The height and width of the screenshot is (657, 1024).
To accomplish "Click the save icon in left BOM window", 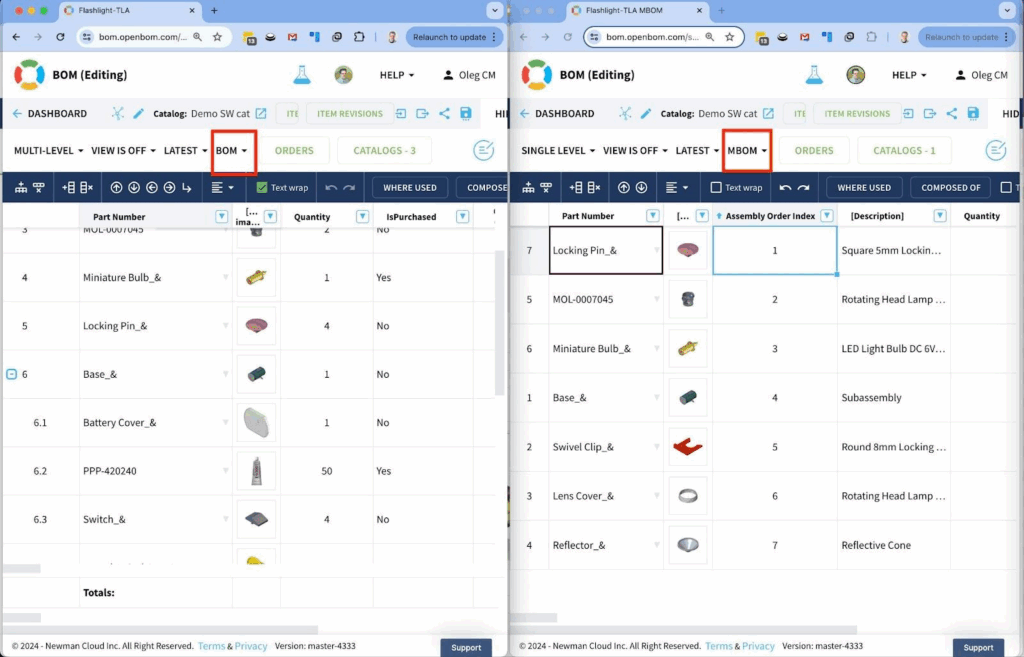I will click(466, 114).
